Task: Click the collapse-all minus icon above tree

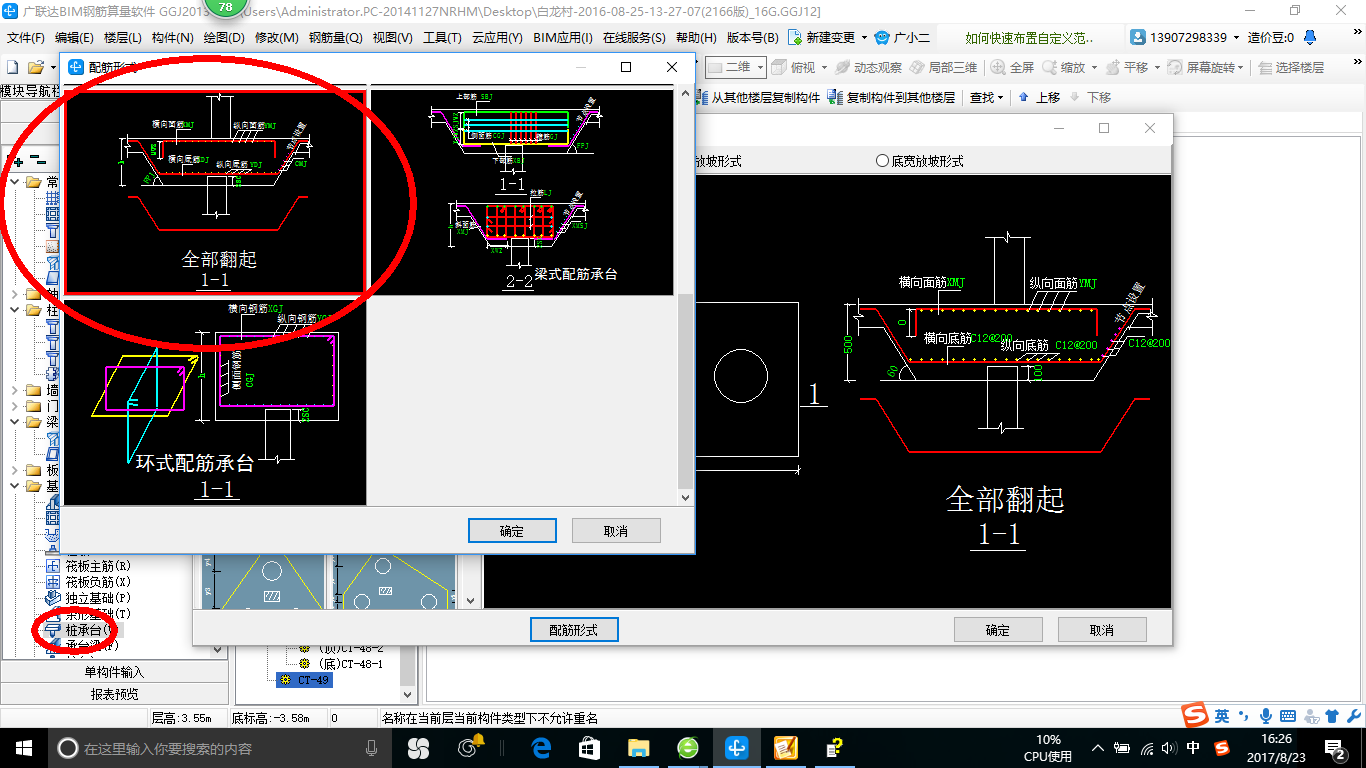Action: (x=38, y=159)
